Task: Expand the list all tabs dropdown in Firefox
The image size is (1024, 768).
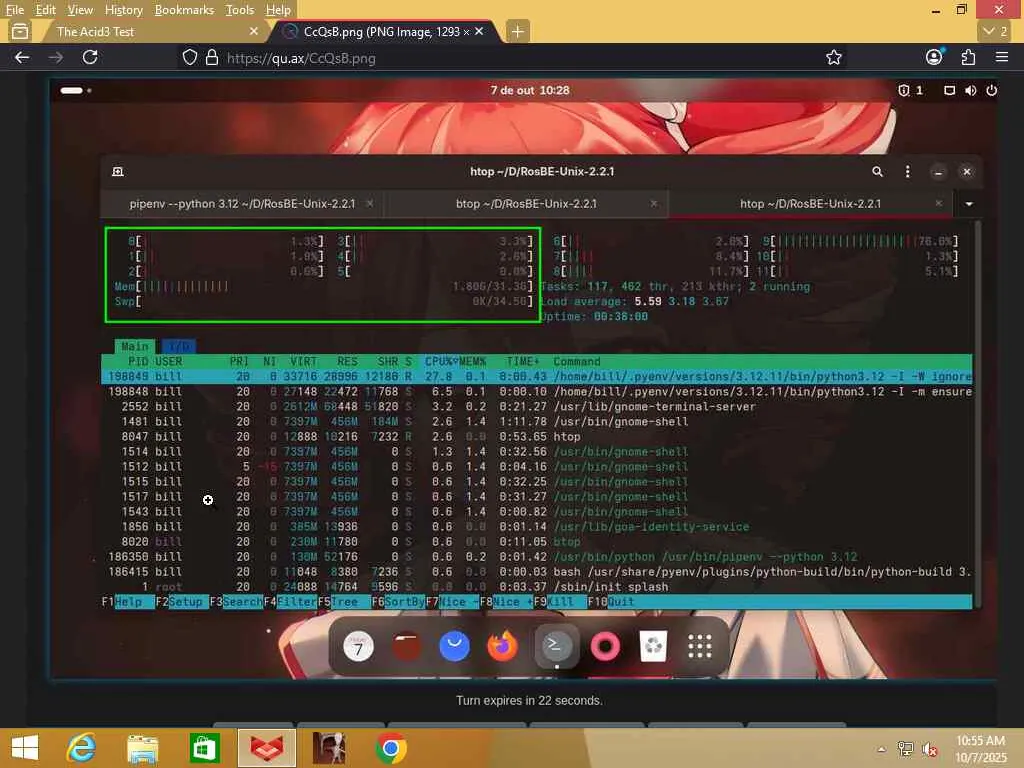Action: point(995,31)
